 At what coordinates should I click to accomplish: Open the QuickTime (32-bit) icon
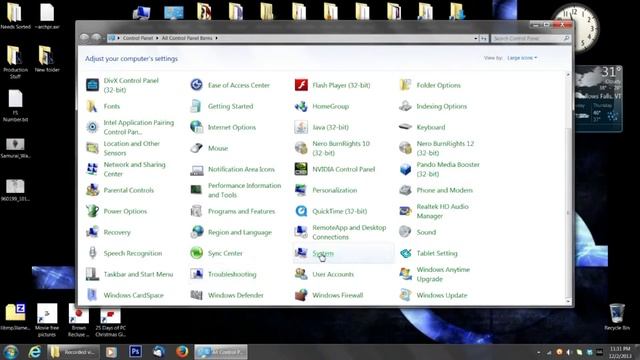click(x=301, y=211)
